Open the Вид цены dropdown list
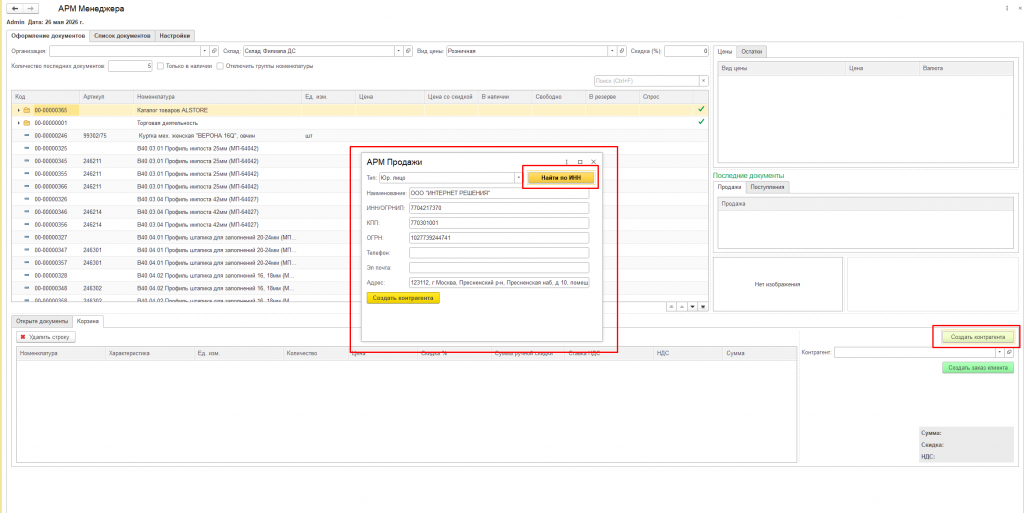Image resolution: width=1024 pixels, height=513 pixels. 612,50
